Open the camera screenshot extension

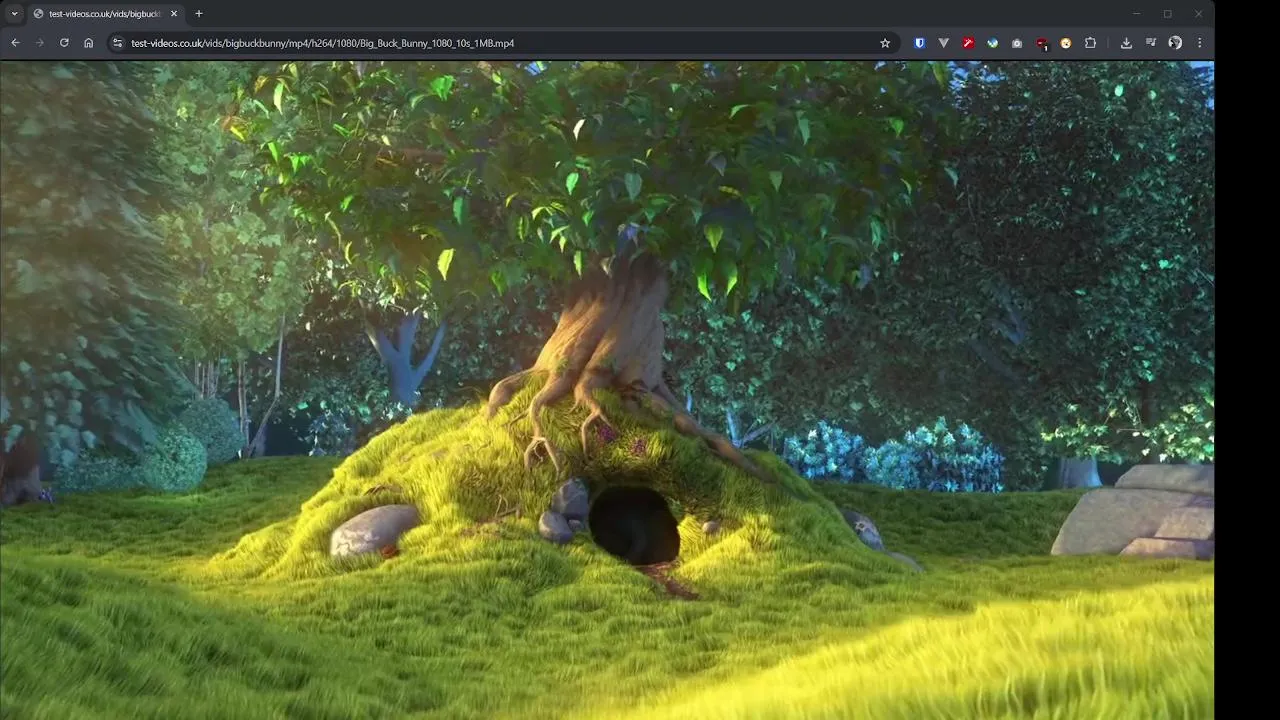[1017, 43]
